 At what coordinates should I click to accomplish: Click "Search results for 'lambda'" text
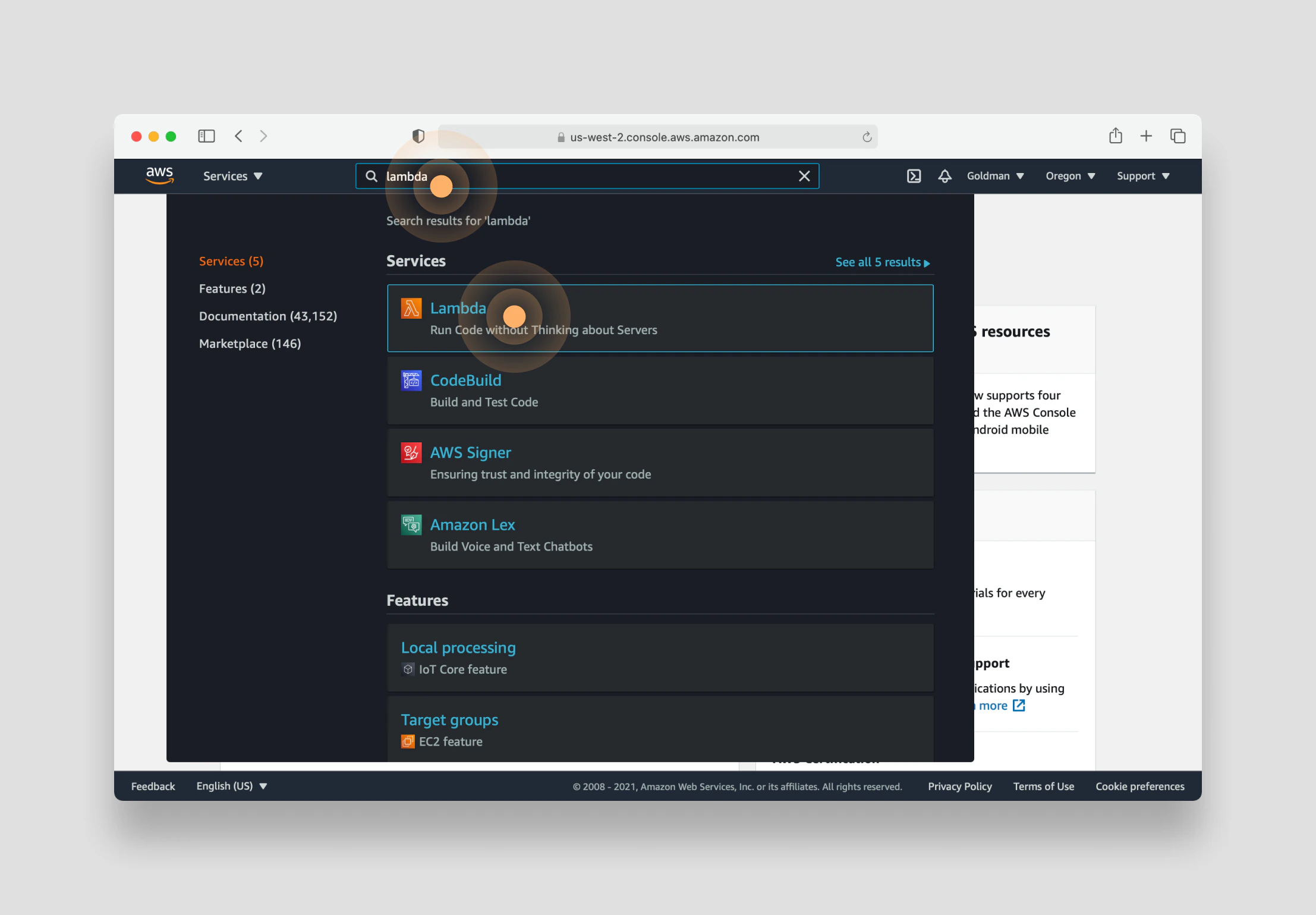click(458, 221)
